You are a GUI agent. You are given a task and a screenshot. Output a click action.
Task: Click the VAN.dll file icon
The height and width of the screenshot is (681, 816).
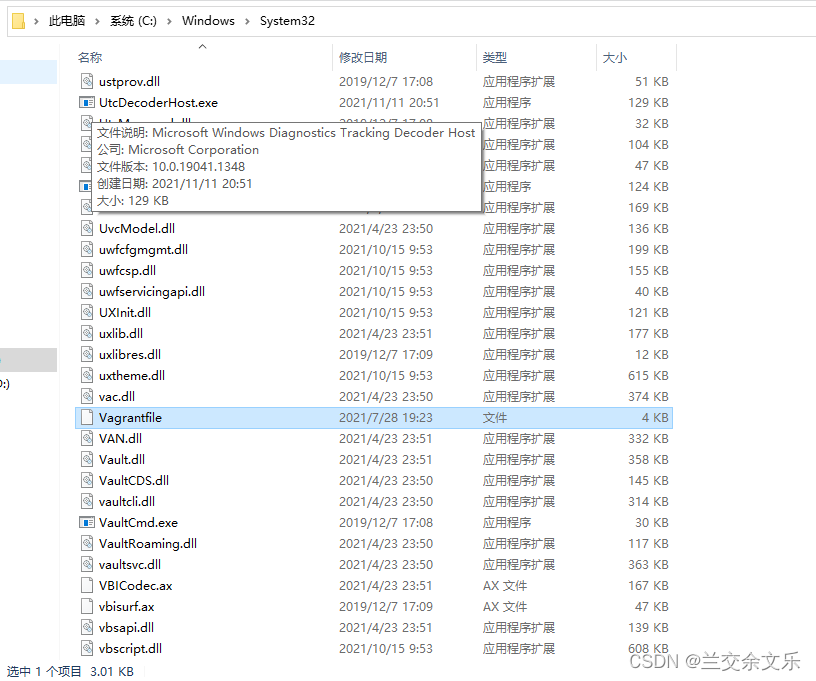pos(87,438)
